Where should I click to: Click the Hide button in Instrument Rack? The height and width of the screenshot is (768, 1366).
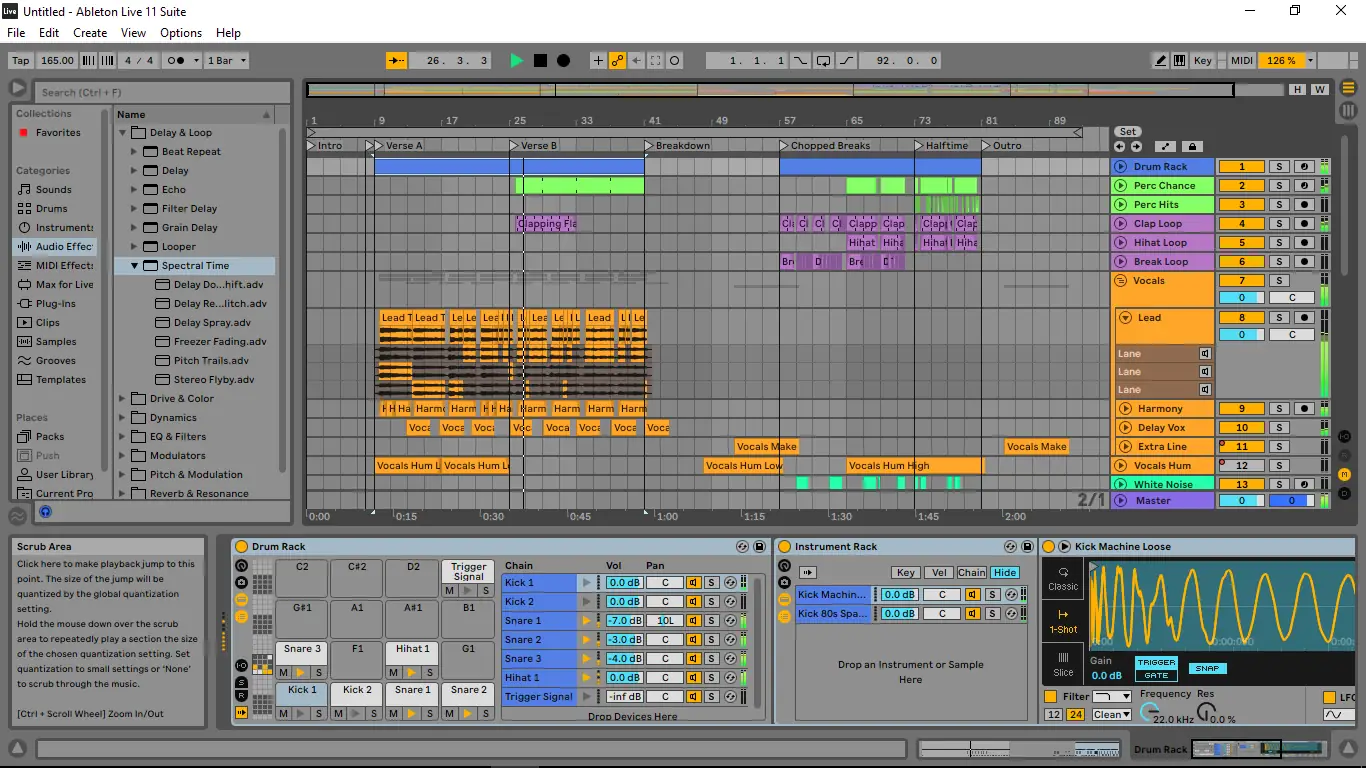pos(1005,573)
